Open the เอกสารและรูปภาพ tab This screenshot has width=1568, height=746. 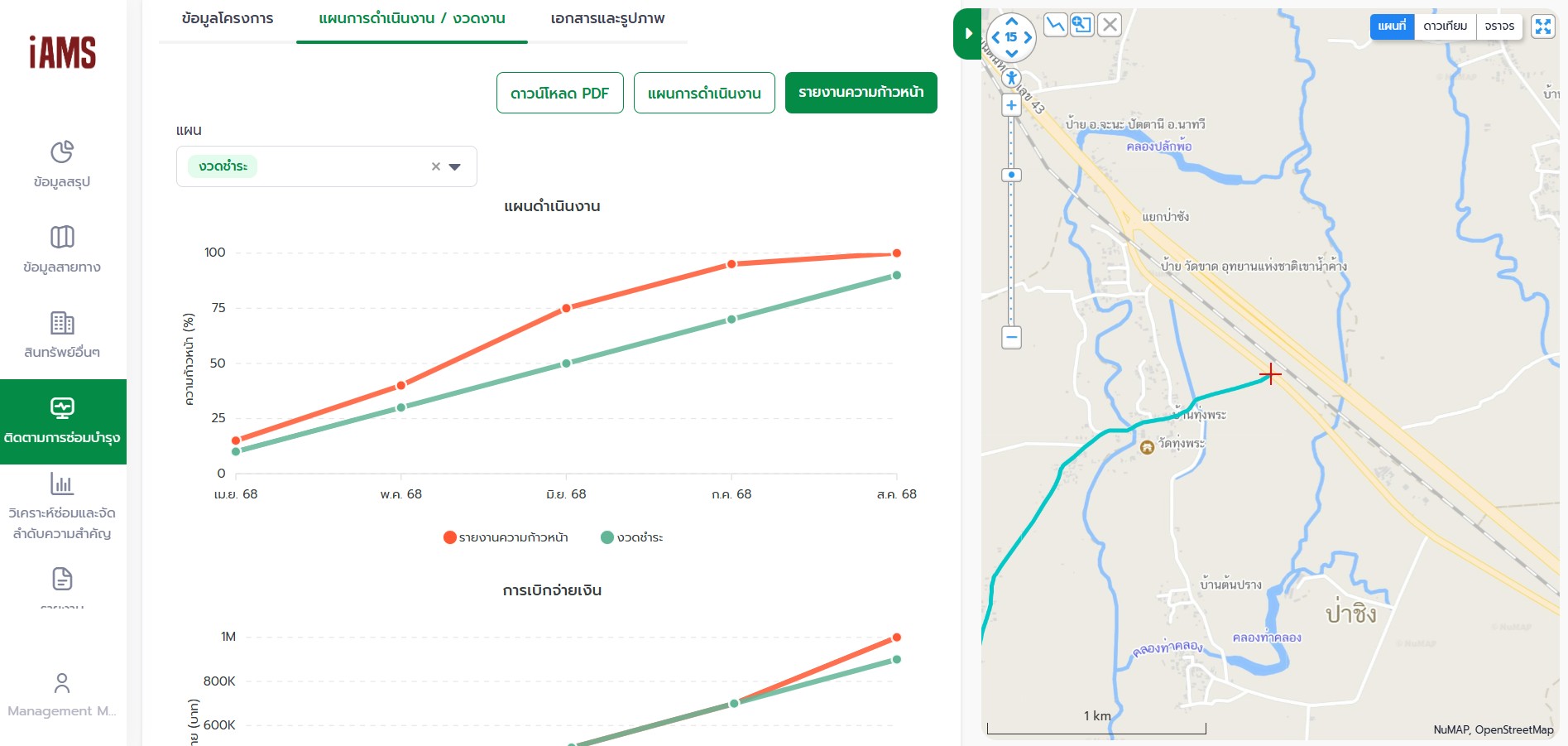tap(607, 18)
